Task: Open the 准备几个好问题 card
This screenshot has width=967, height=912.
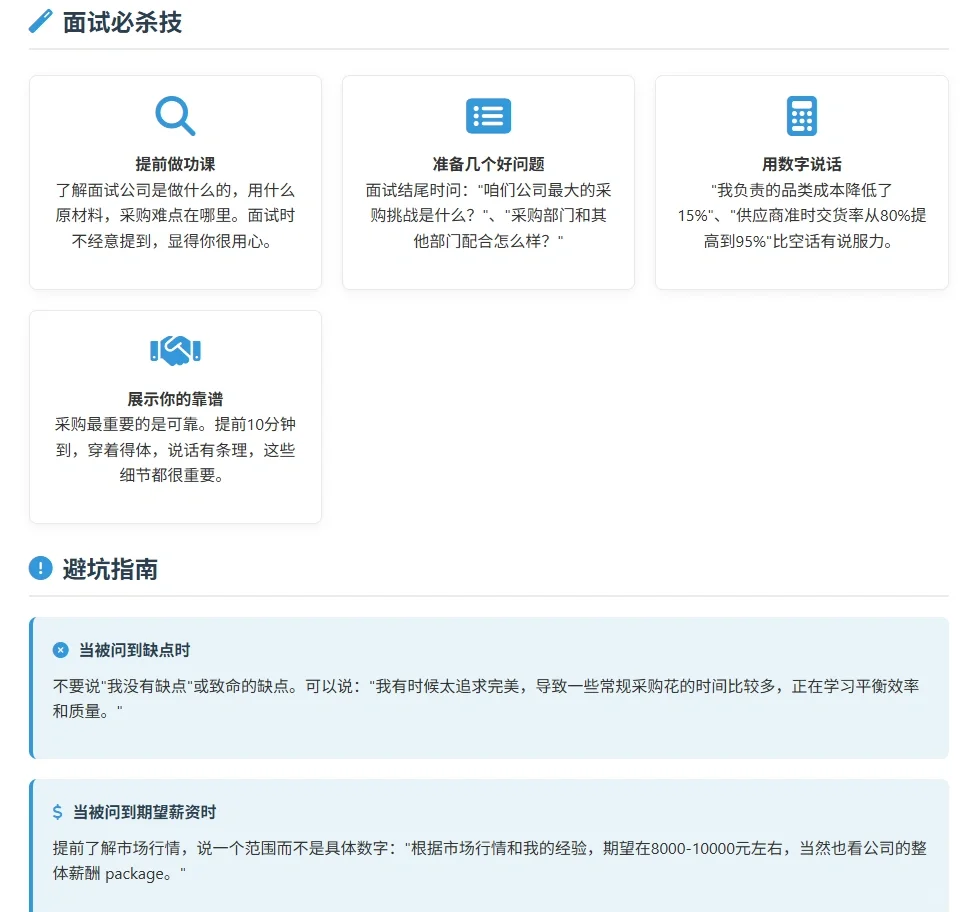Action: (x=488, y=182)
